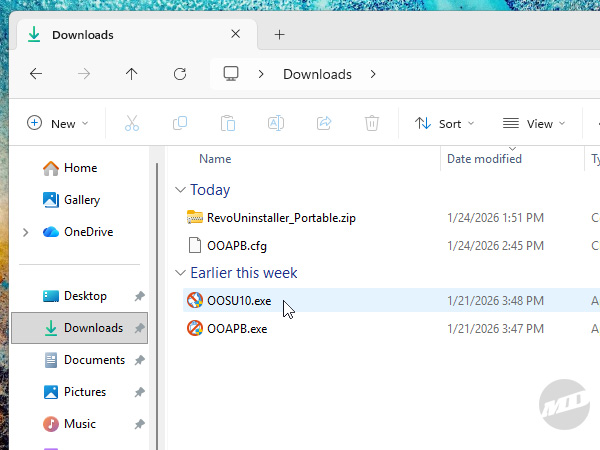Click the Back navigation arrow

[36, 74]
